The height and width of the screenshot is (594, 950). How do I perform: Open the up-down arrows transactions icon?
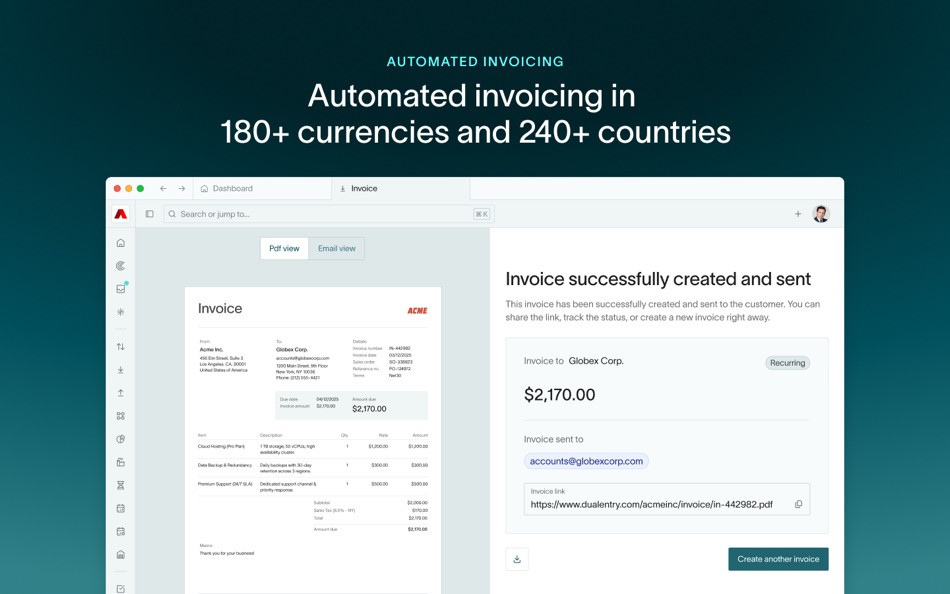pyautogui.click(x=121, y=347)
